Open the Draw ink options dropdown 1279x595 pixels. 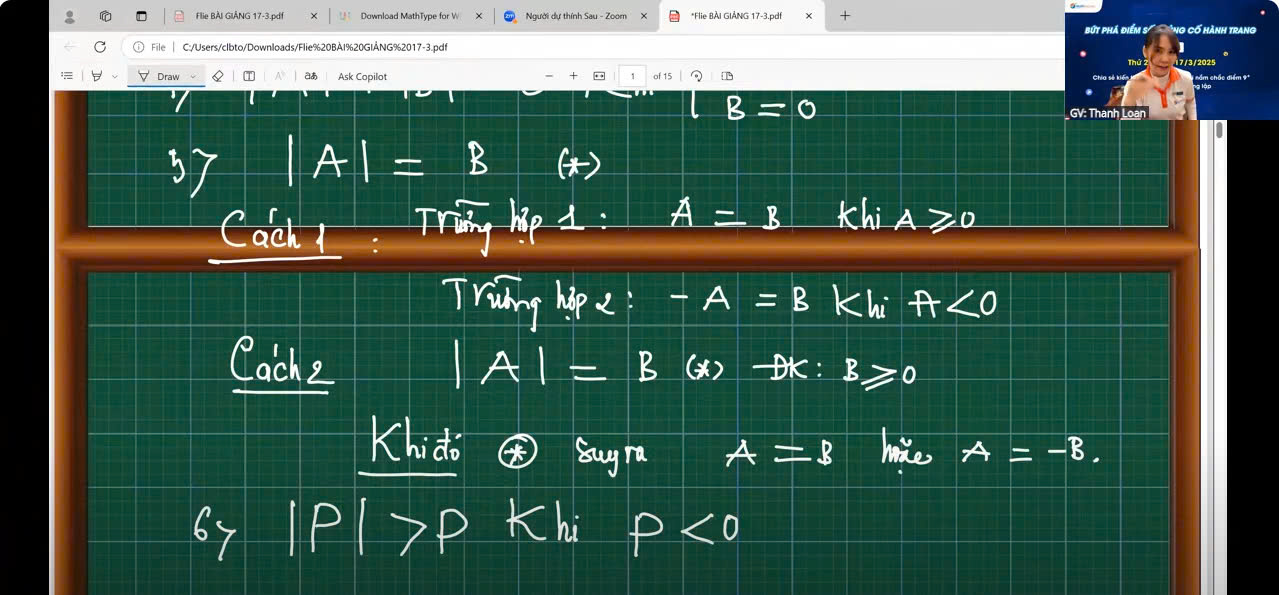coord(193,76)
